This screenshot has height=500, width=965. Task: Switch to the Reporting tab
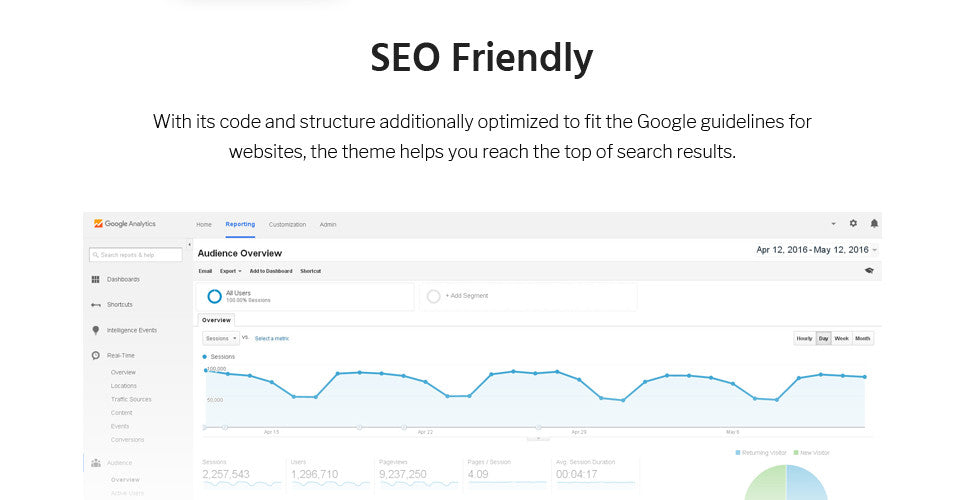tap(240, 225)
